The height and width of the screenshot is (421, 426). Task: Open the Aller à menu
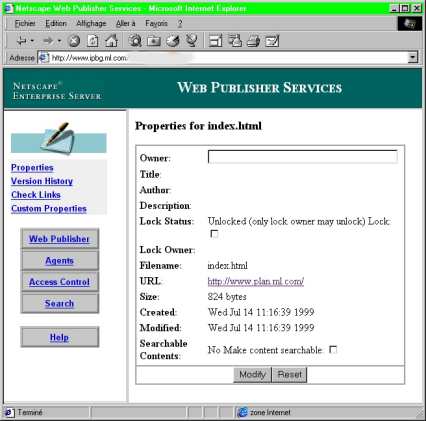125,24
